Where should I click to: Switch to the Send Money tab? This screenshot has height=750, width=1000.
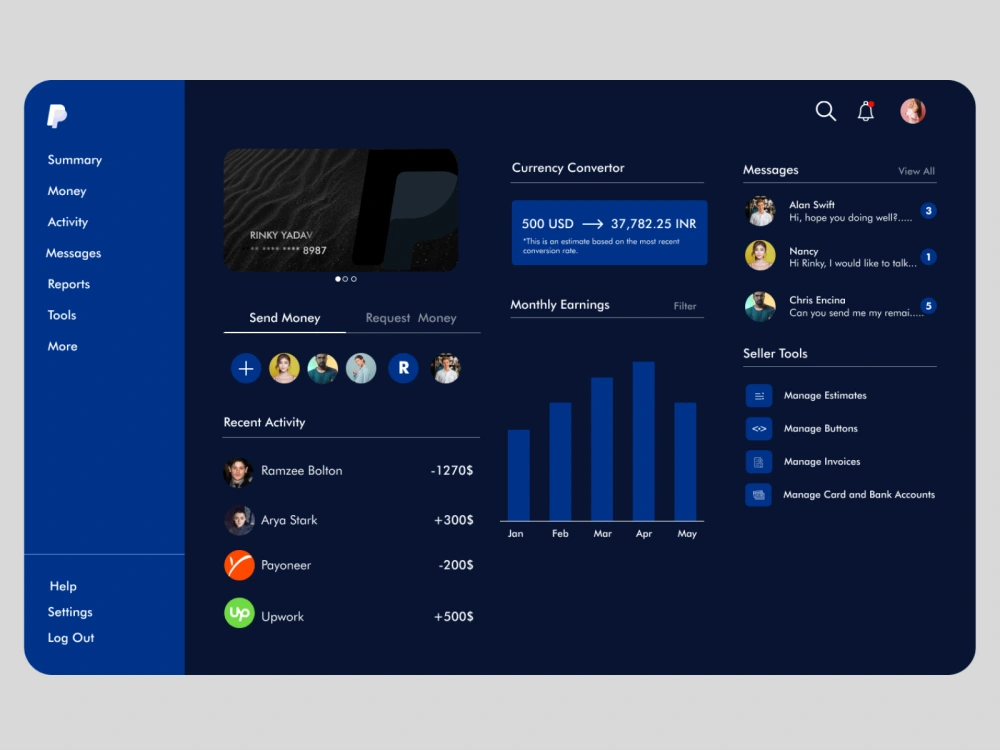[284, 318]
